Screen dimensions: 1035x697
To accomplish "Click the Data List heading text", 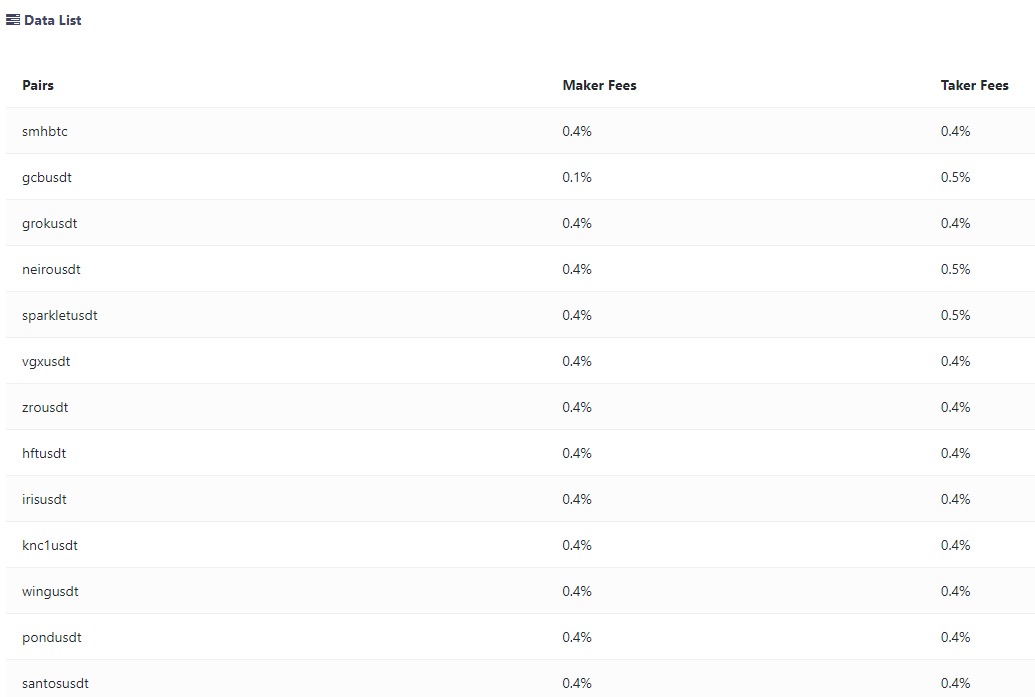I will [x=53, y=20].
